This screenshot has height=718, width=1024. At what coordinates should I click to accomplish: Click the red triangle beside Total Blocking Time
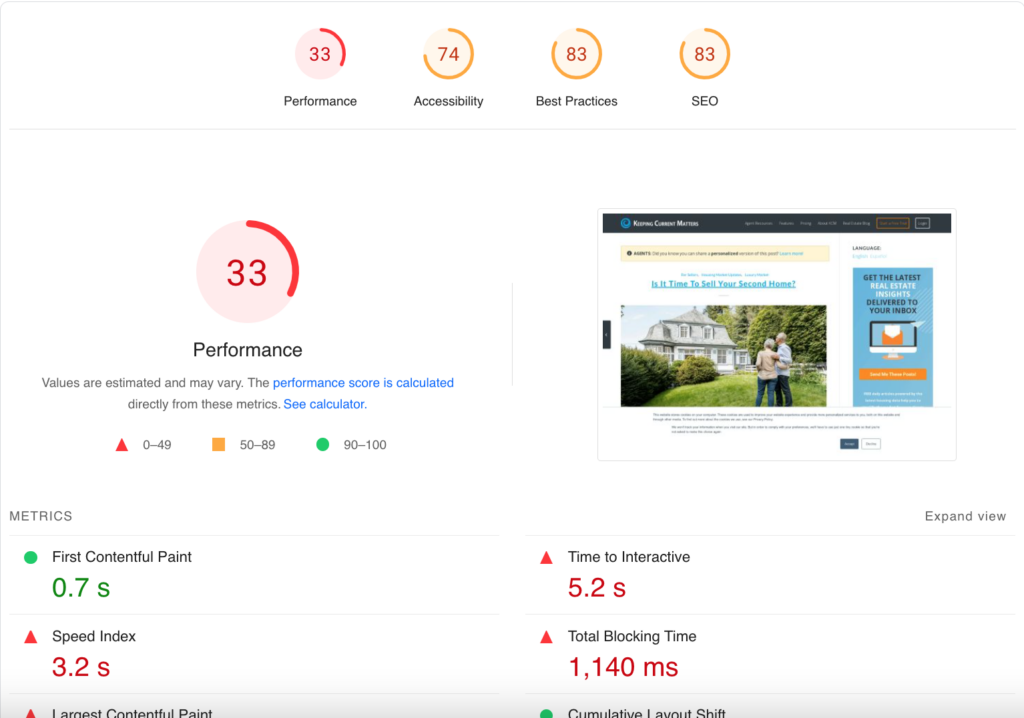click(x=545, y=636)
